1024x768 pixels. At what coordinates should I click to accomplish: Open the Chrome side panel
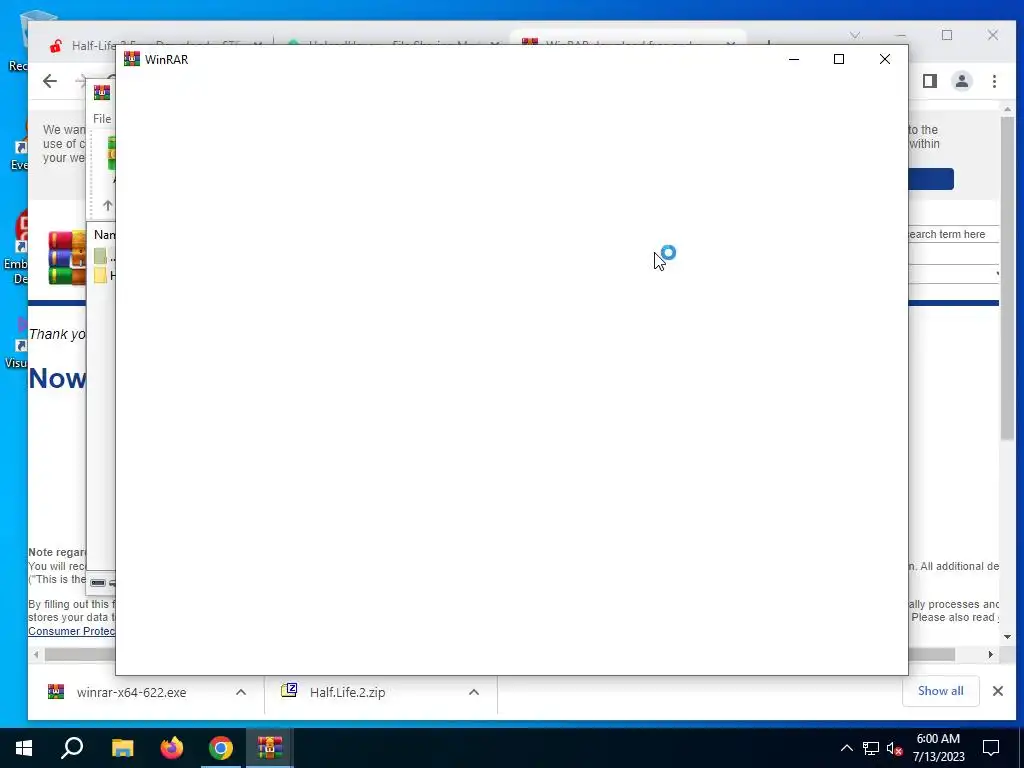(929, 81)
